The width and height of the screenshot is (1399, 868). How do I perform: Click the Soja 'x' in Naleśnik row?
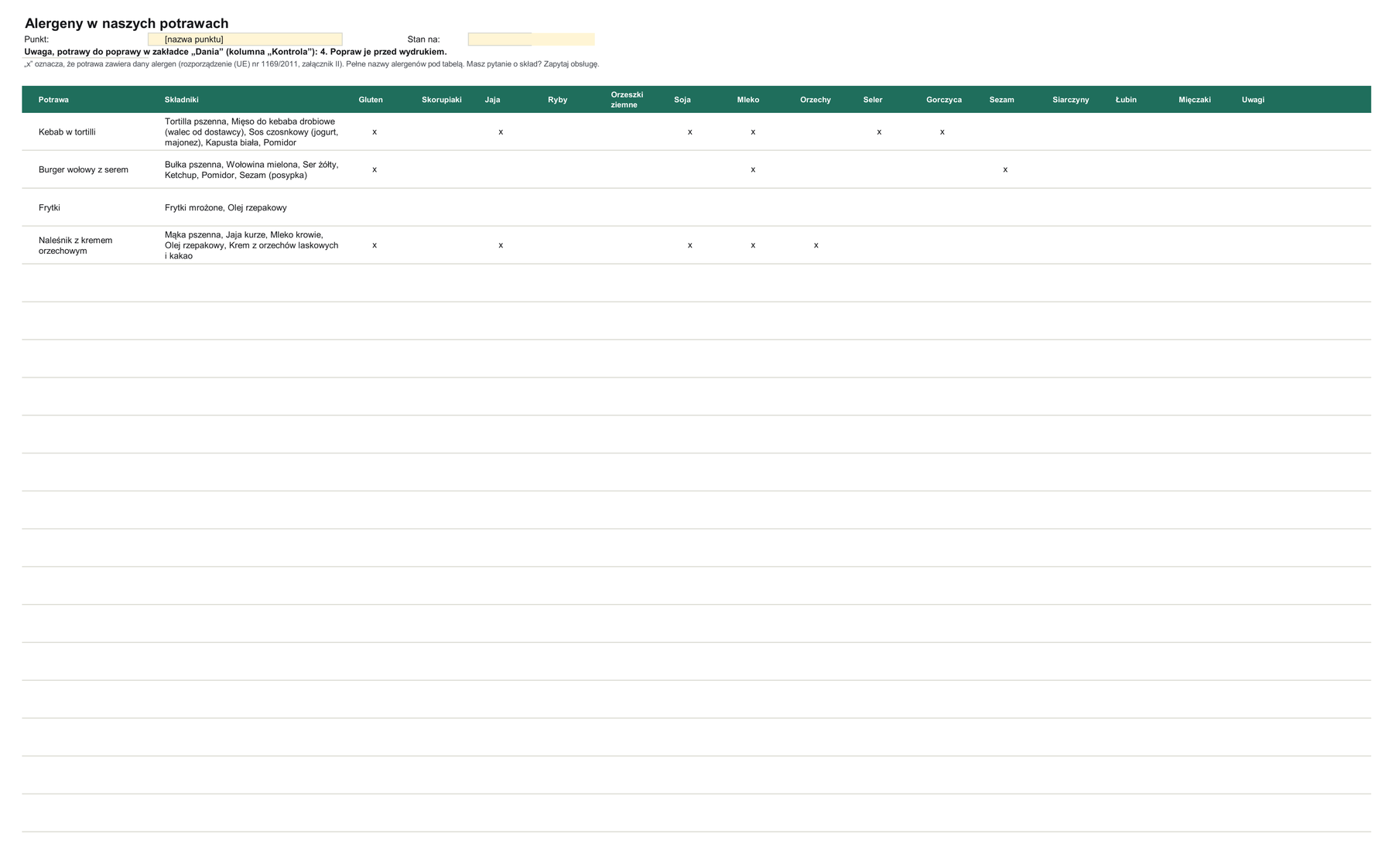[x=690, y=245]
